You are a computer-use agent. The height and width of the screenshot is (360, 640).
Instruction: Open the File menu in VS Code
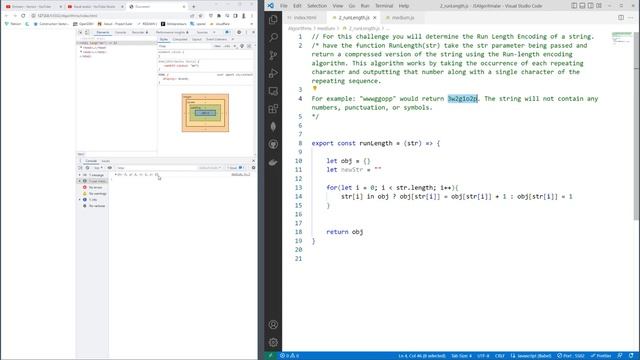click(x=284, y=6)
